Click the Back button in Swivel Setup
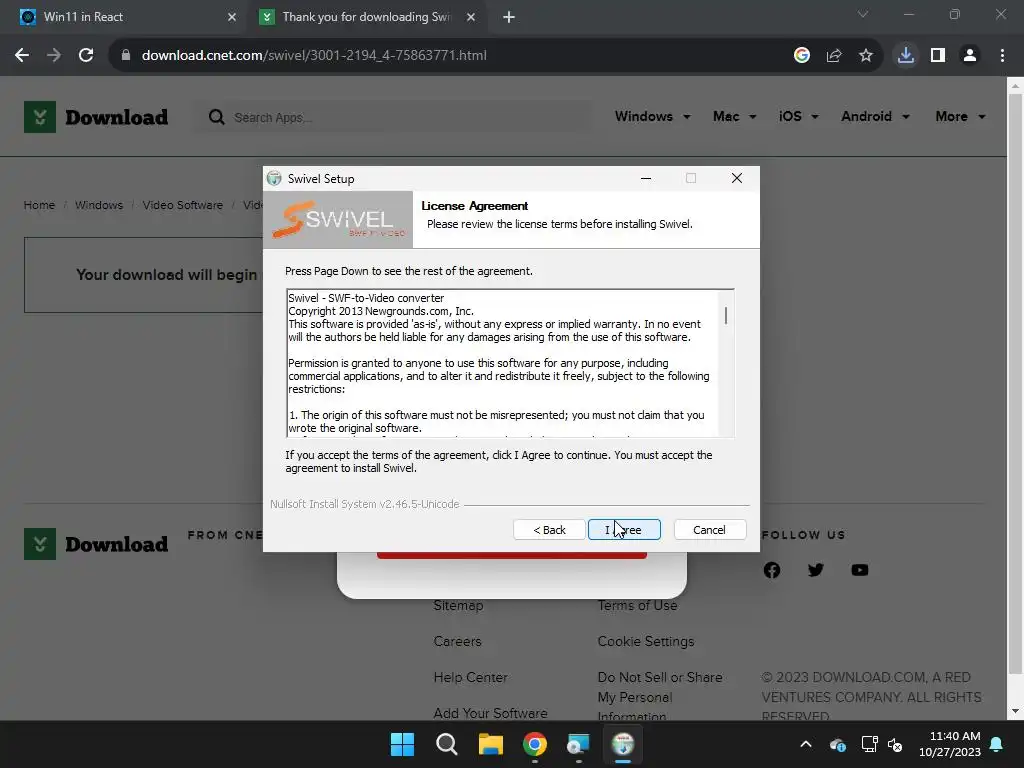The width and height of the screenshot is (1024, 768). point(549,530)
